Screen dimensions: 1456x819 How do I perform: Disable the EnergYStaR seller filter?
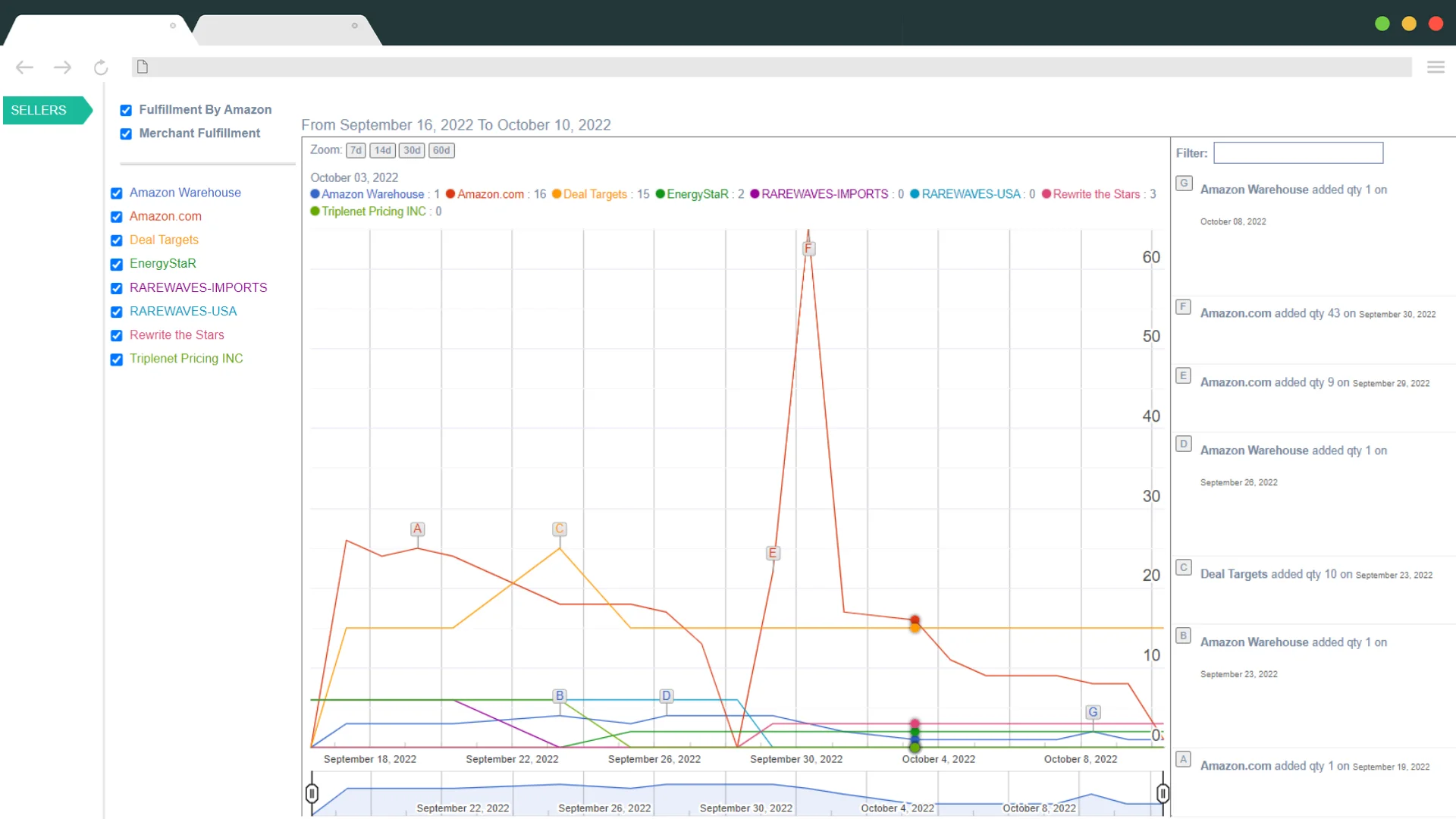[117, 264]
